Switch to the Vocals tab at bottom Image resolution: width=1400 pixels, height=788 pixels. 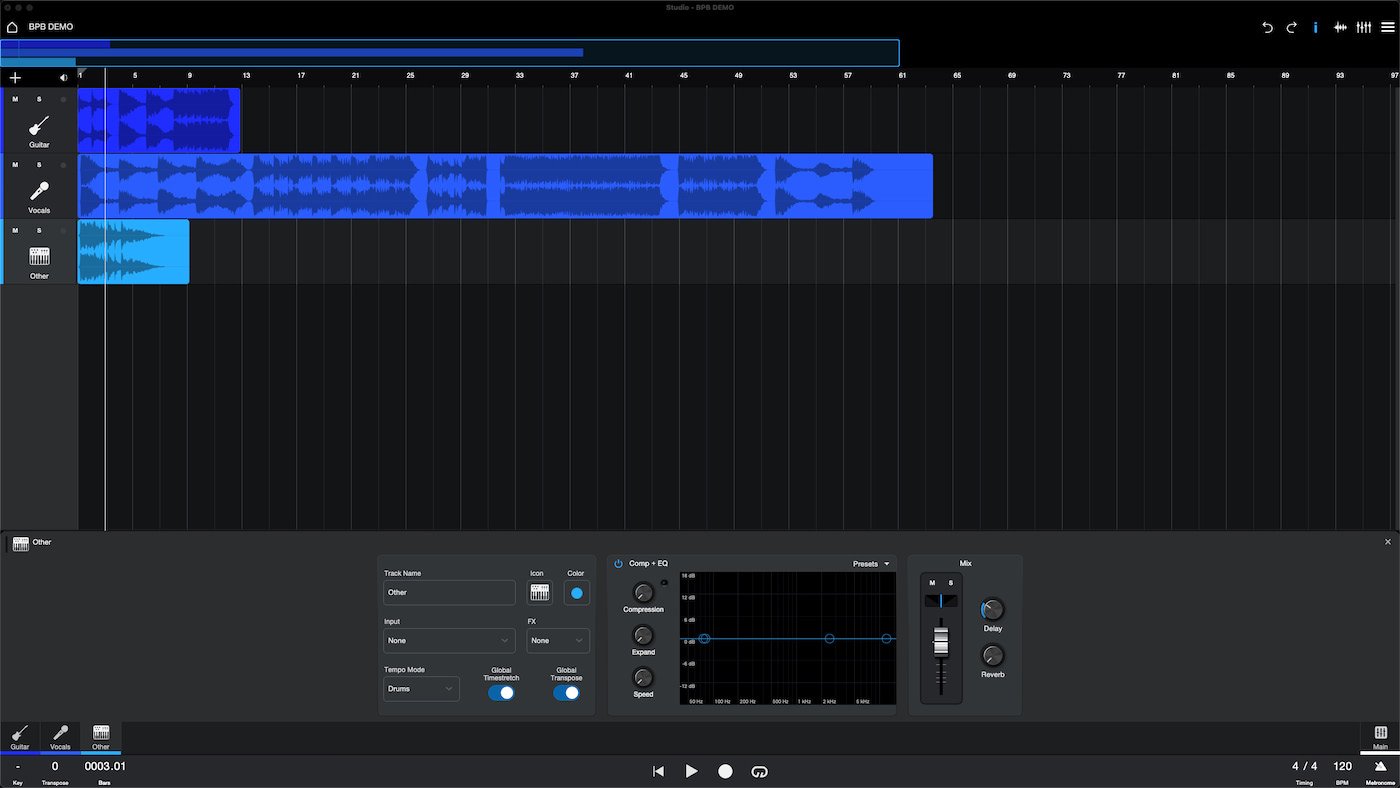point(60,737)
